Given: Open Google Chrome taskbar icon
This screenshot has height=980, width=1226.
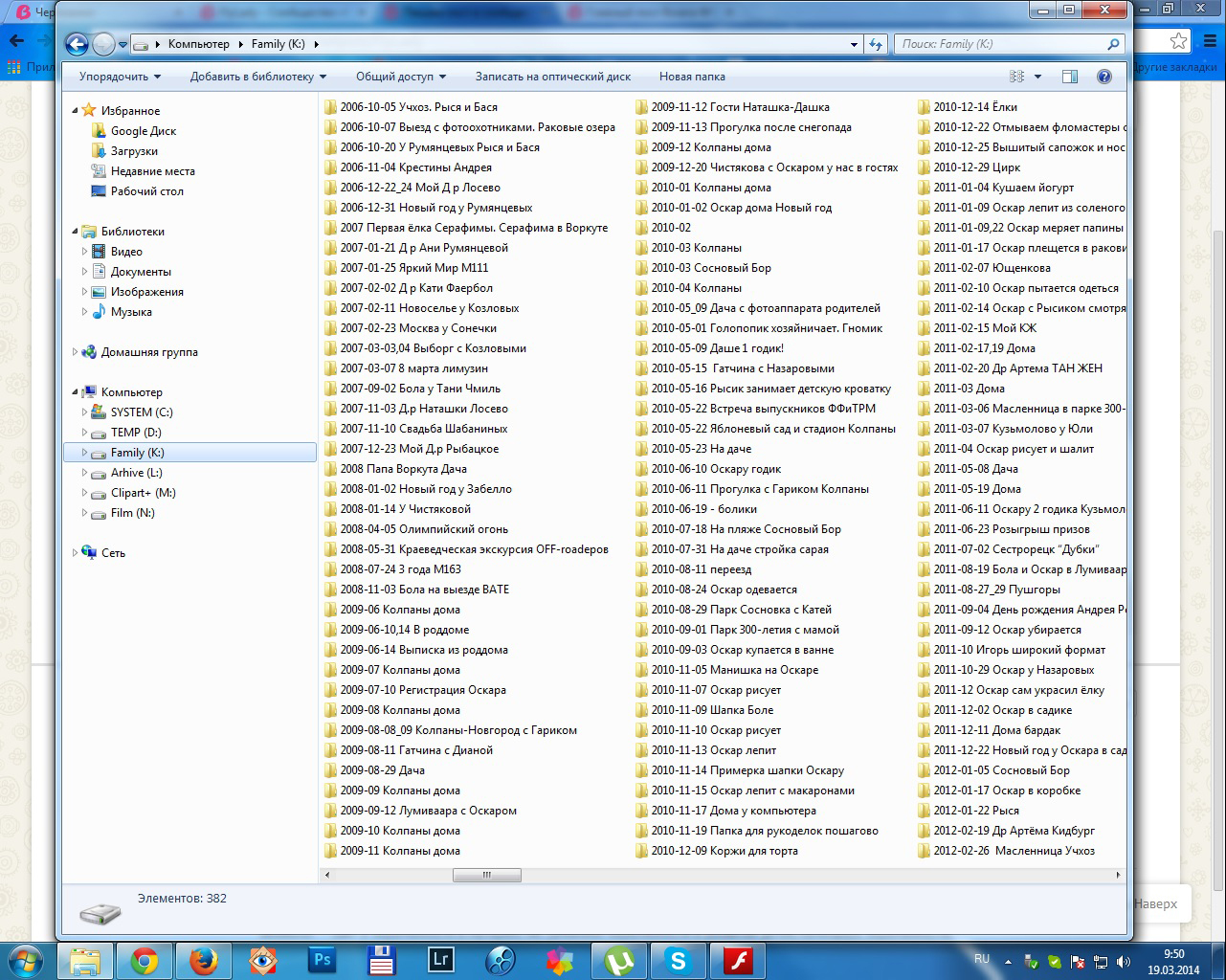Looking at the screenshot, I should point(145,960).
